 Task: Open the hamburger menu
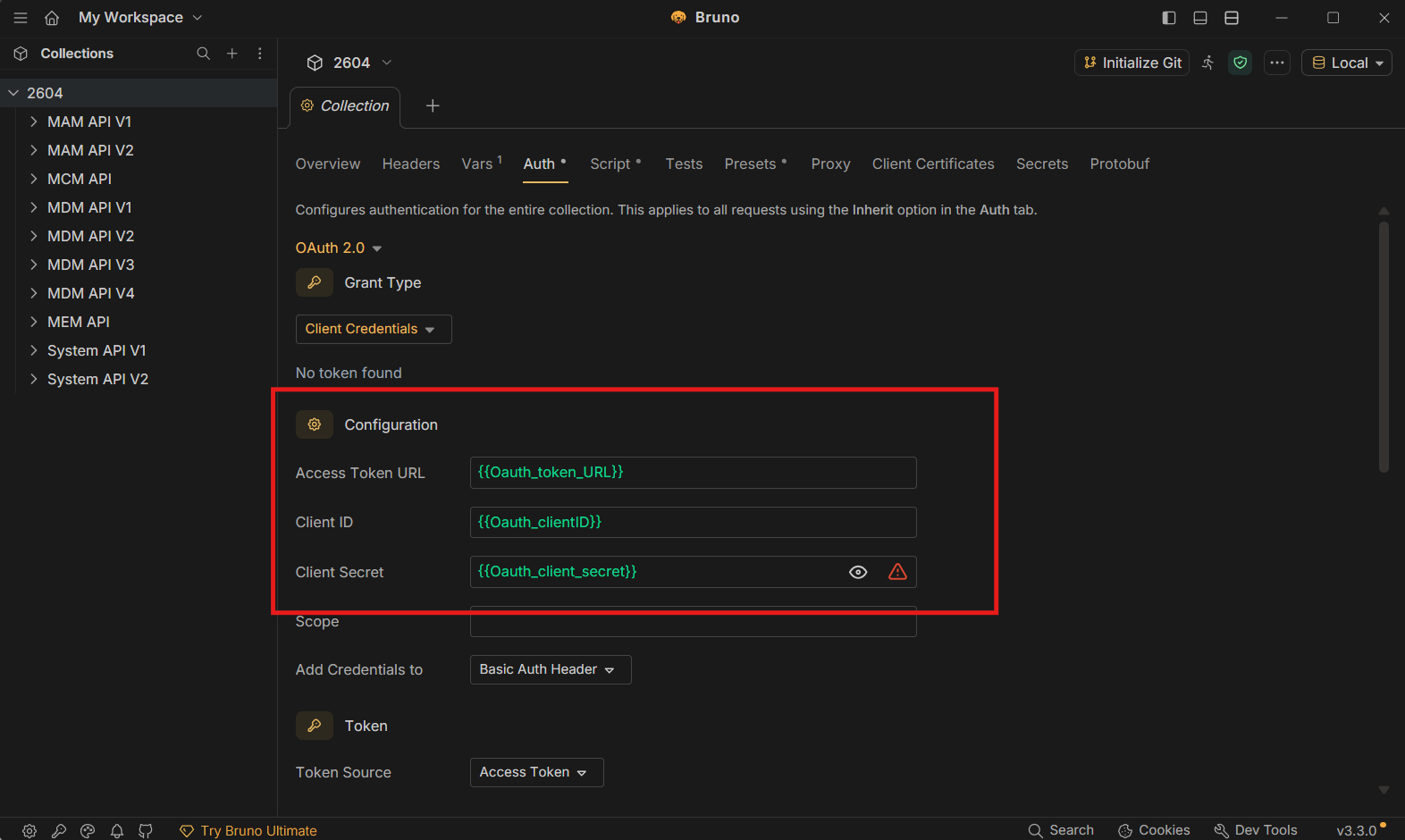(x=21, y=18)
